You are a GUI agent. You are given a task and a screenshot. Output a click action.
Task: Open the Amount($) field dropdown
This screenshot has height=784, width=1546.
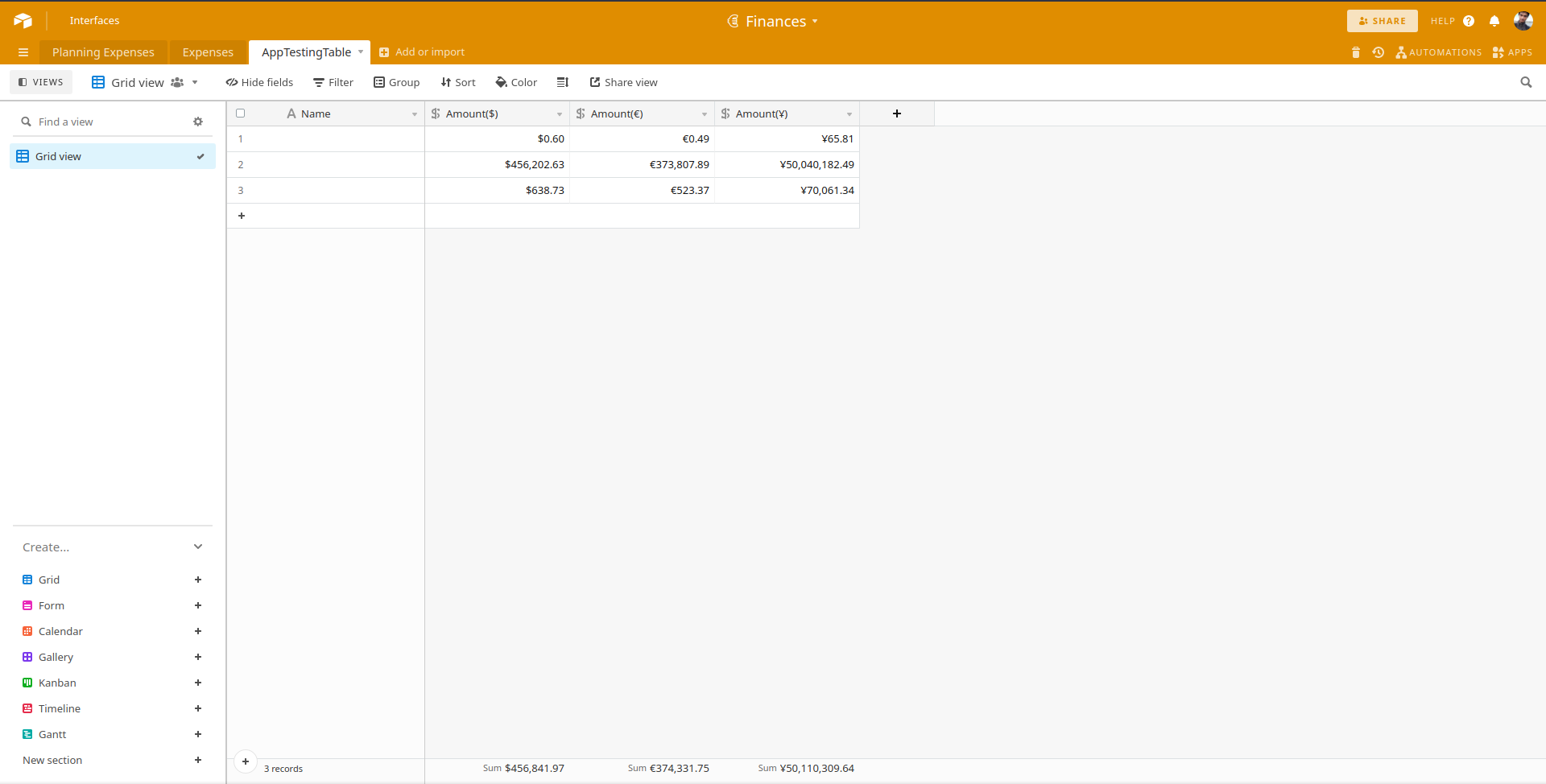560,114
